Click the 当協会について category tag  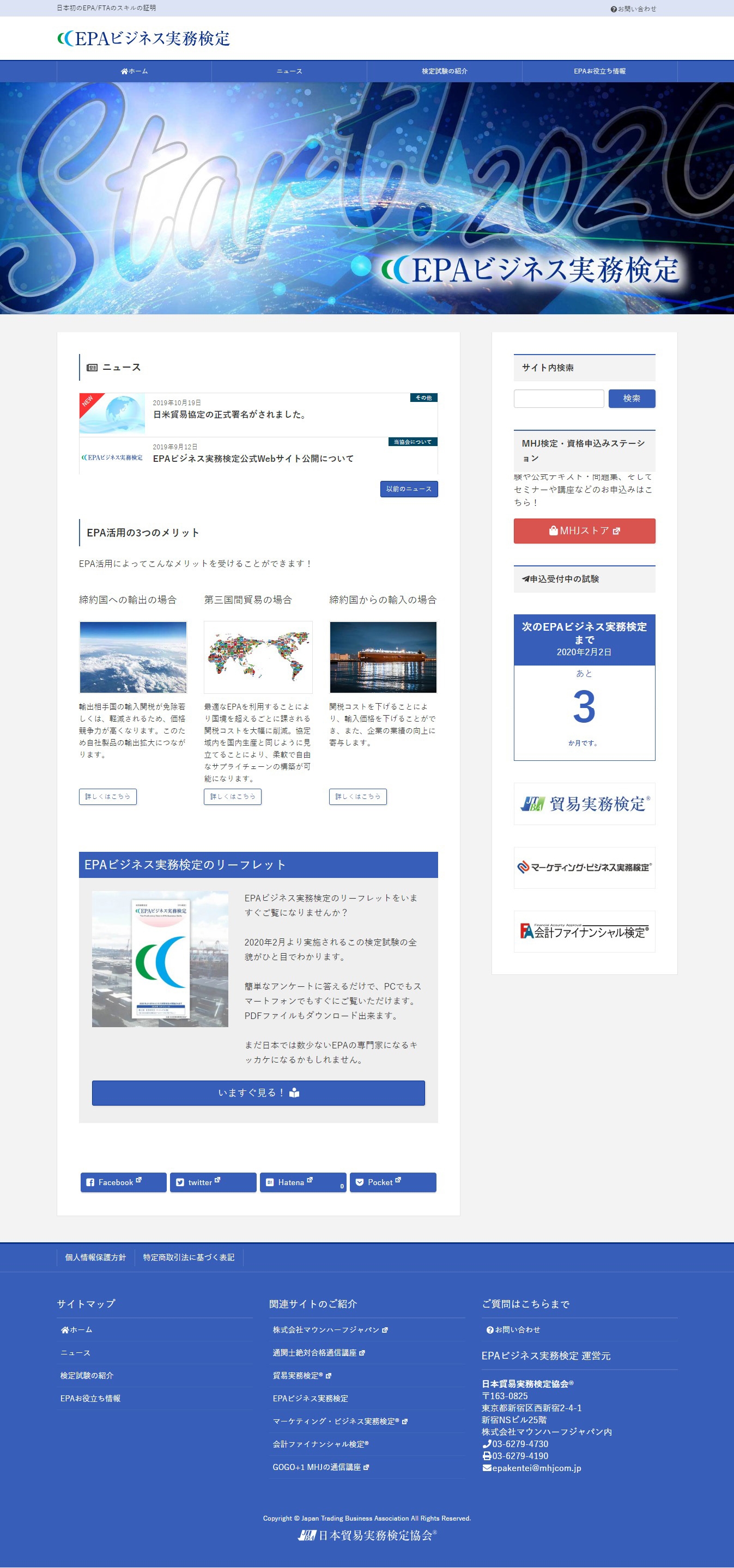tap(413, 441)
